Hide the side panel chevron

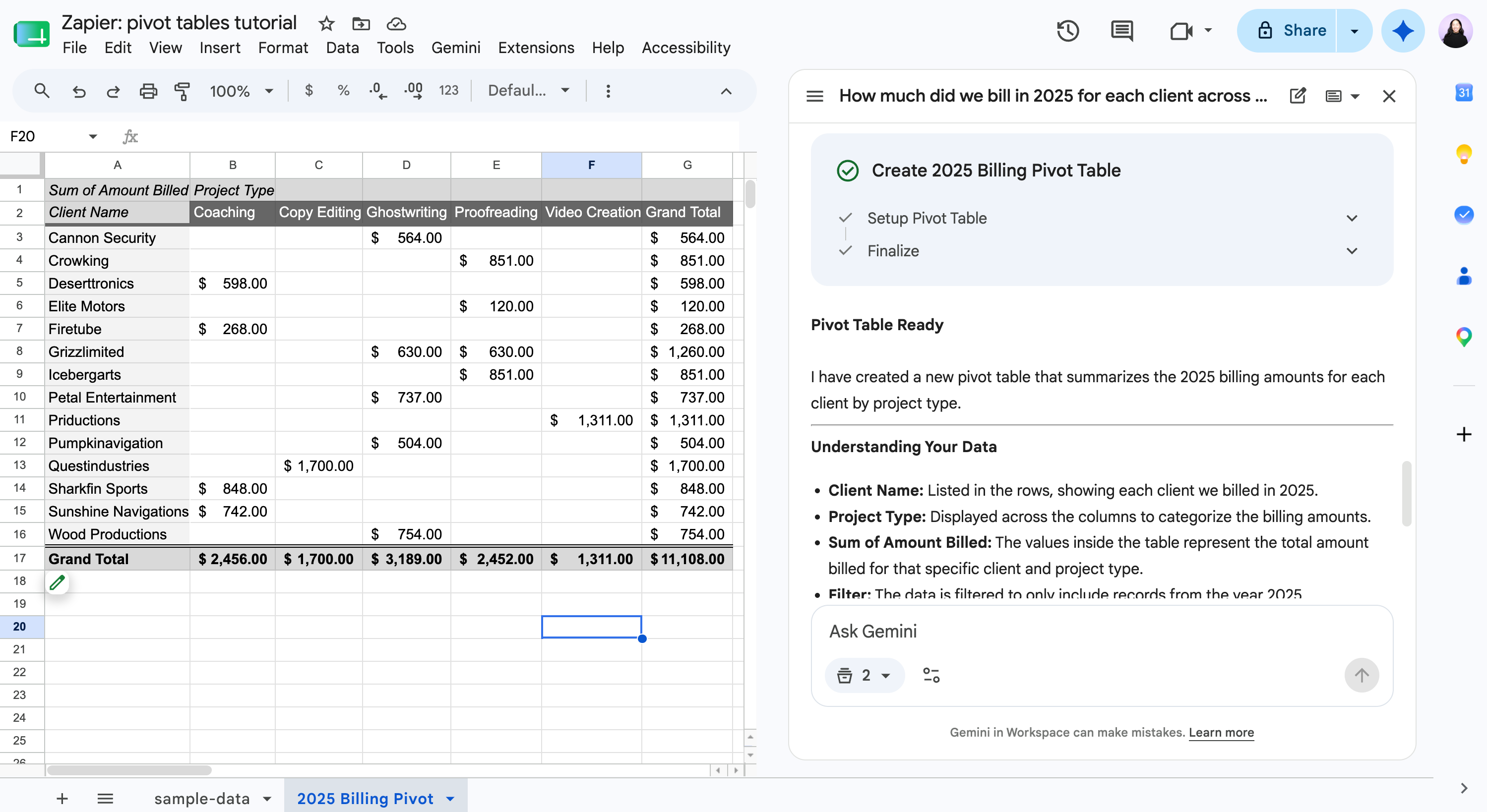(1463, 788)
